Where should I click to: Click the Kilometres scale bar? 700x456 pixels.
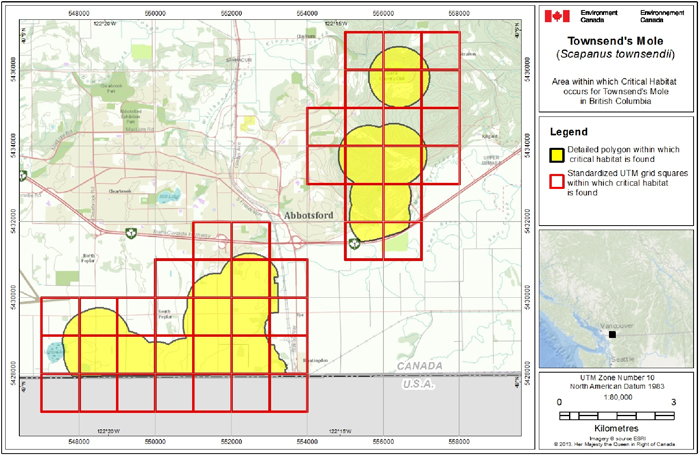[616, 414]
